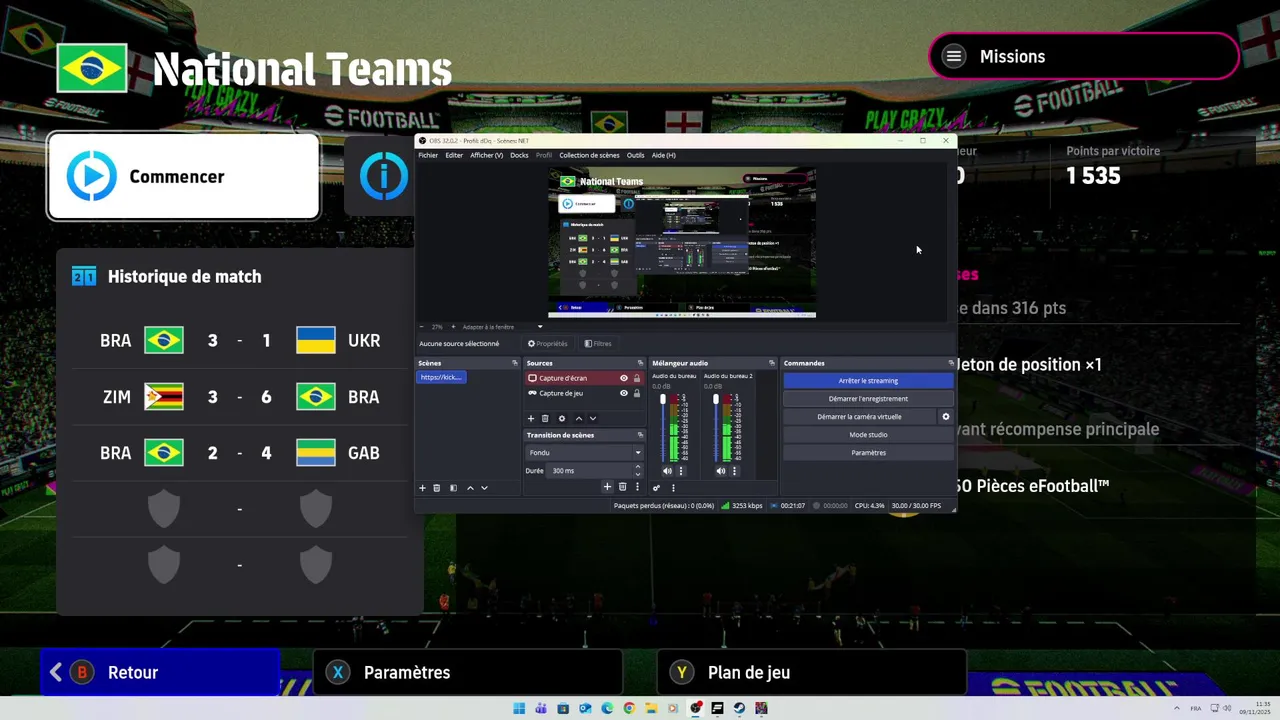Click Arrêter le streaming button
The width and height of the screenshot is (1280, 720).
tap(868, 381)
